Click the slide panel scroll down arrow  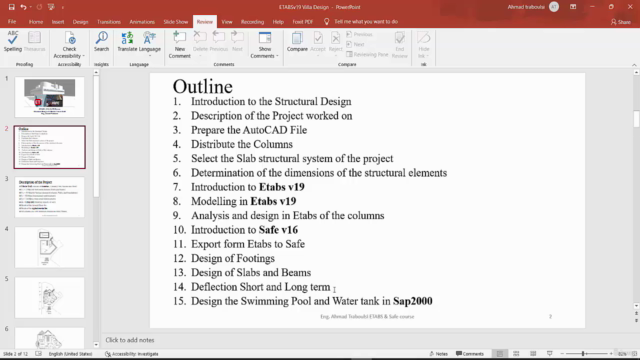click(96, 344)
